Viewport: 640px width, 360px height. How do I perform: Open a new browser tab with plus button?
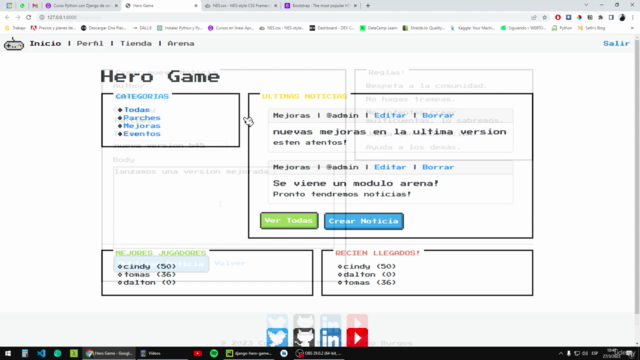pos(368,6)
